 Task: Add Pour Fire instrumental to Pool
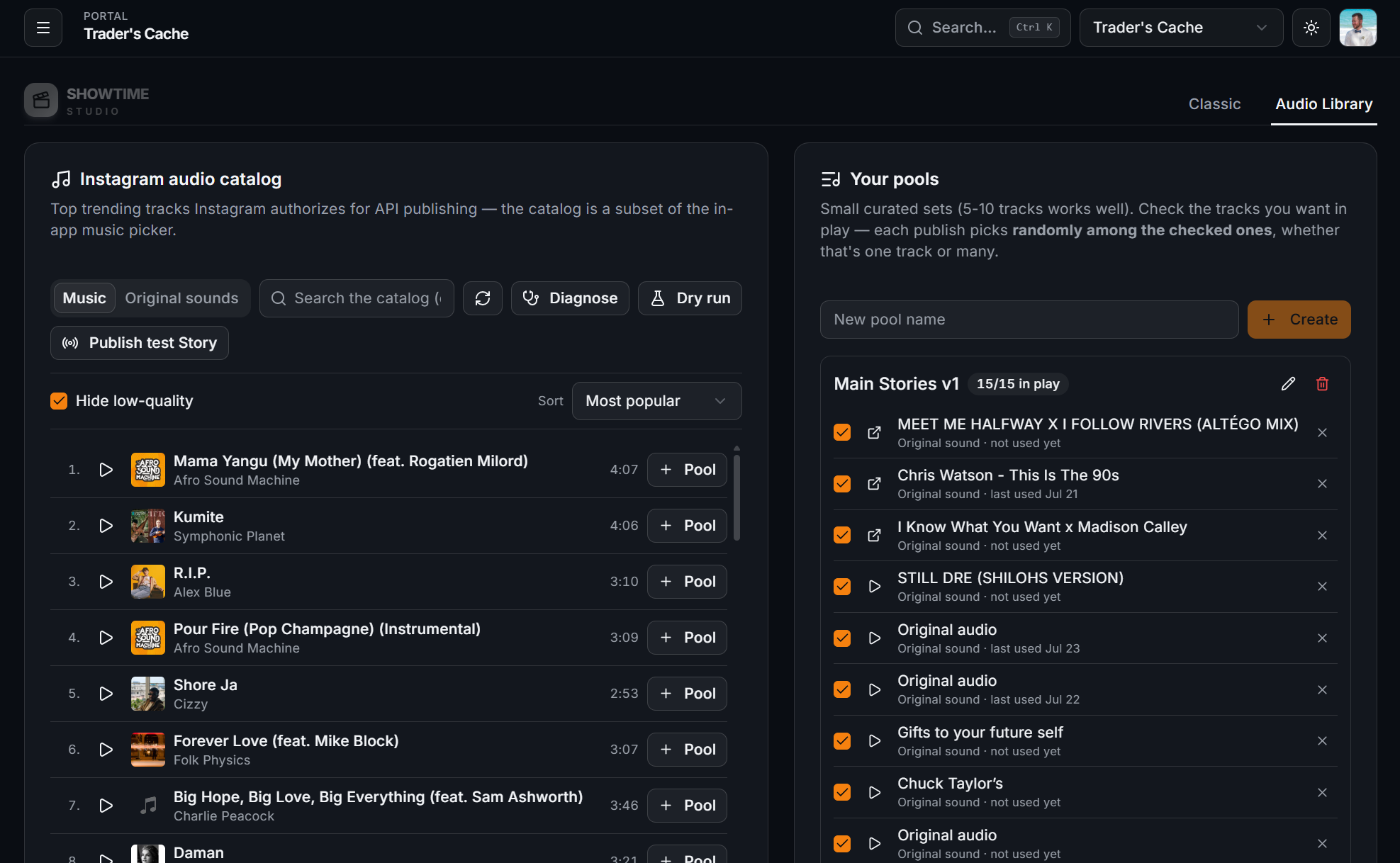[687, 638]
